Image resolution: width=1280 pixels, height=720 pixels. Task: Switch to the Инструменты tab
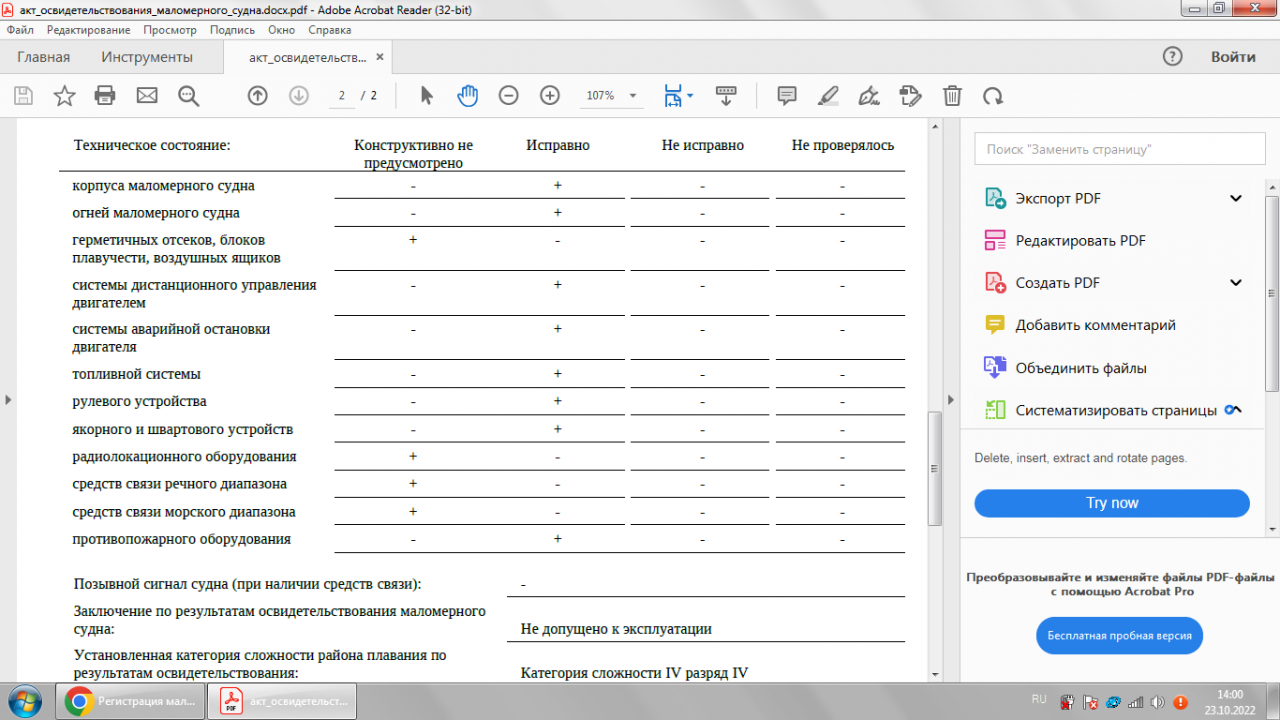click(x=147, y=57)
